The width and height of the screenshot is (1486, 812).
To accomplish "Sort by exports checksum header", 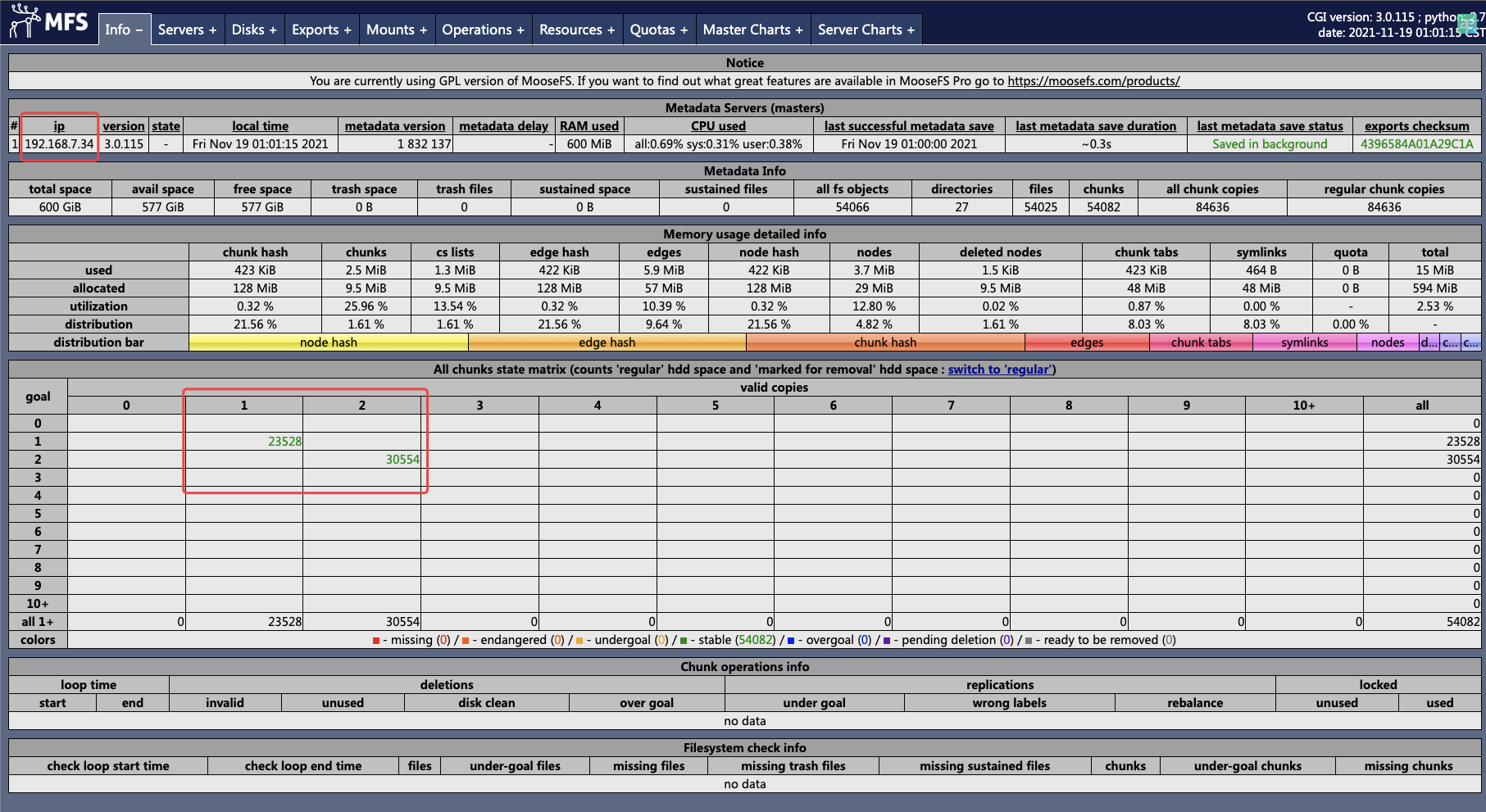I will 1417,126.
